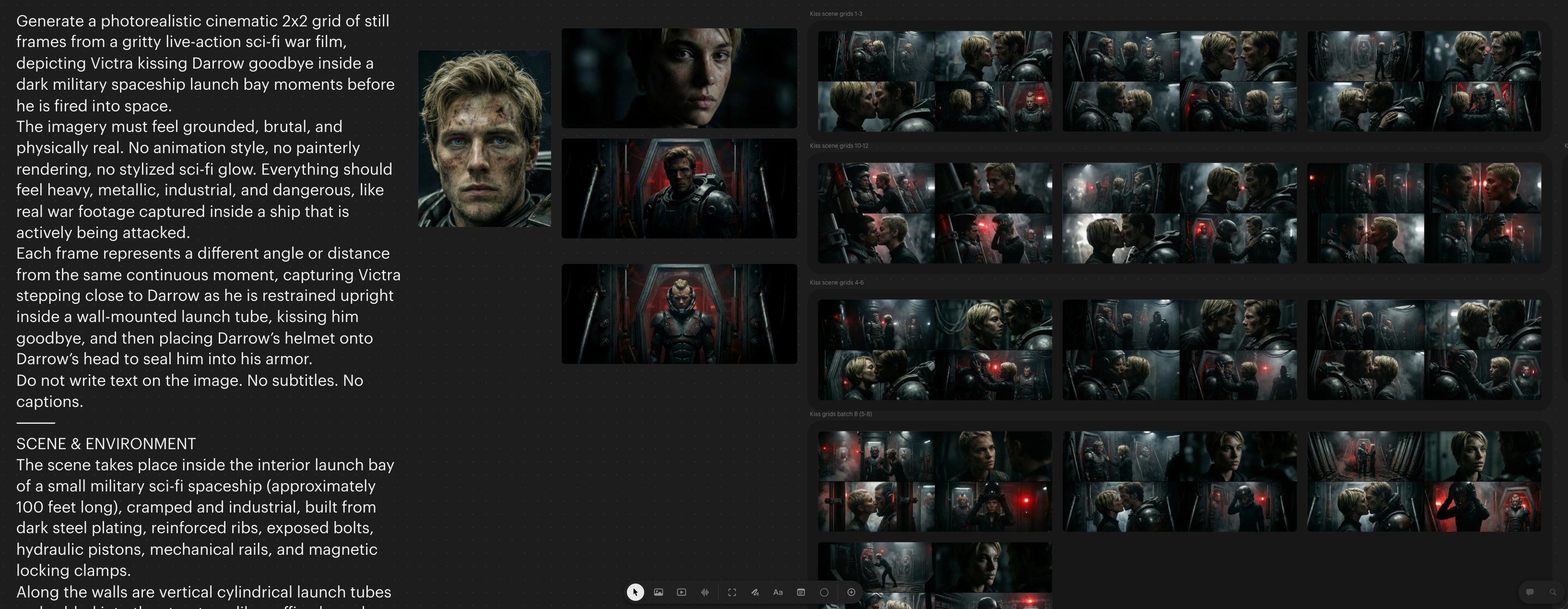Click the 'Kiss scene grids 10-12' group label
Screen dimensions: 1568x609
tap(839, 145)
